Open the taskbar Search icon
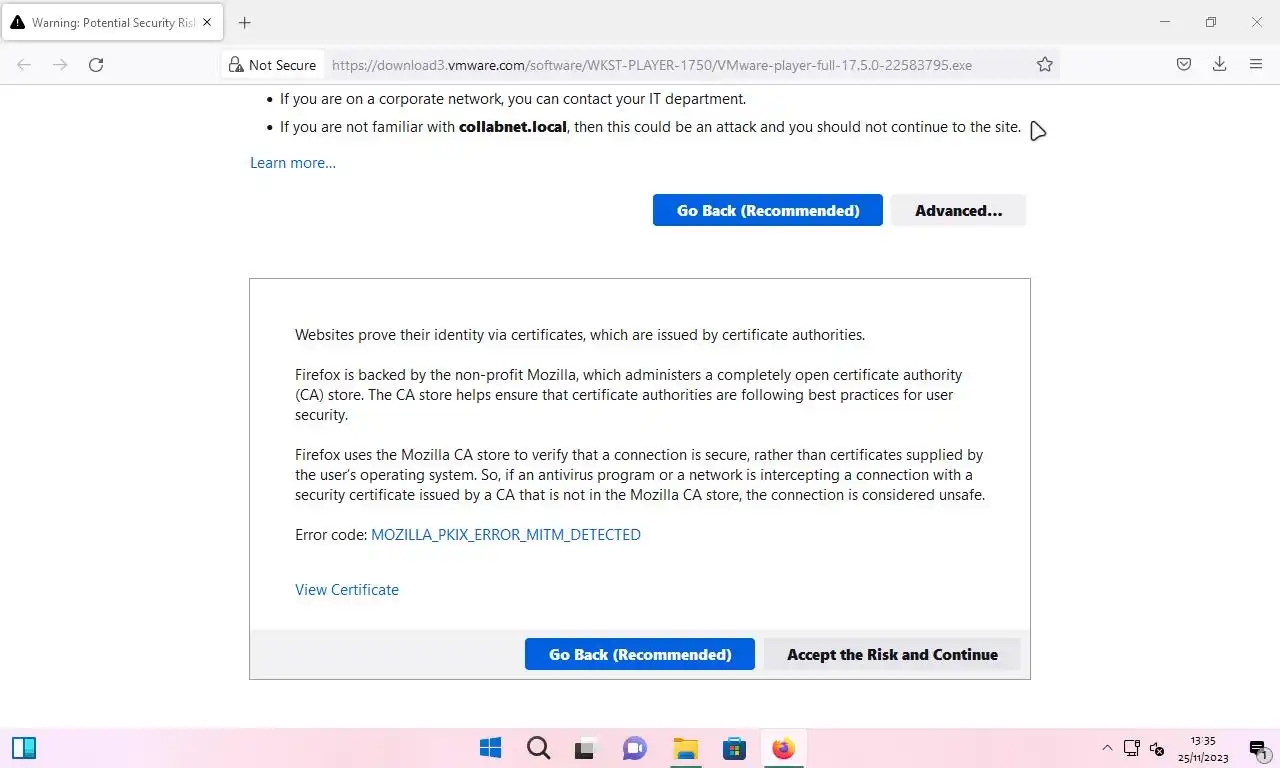1280x768 pixels. [538, 748]
